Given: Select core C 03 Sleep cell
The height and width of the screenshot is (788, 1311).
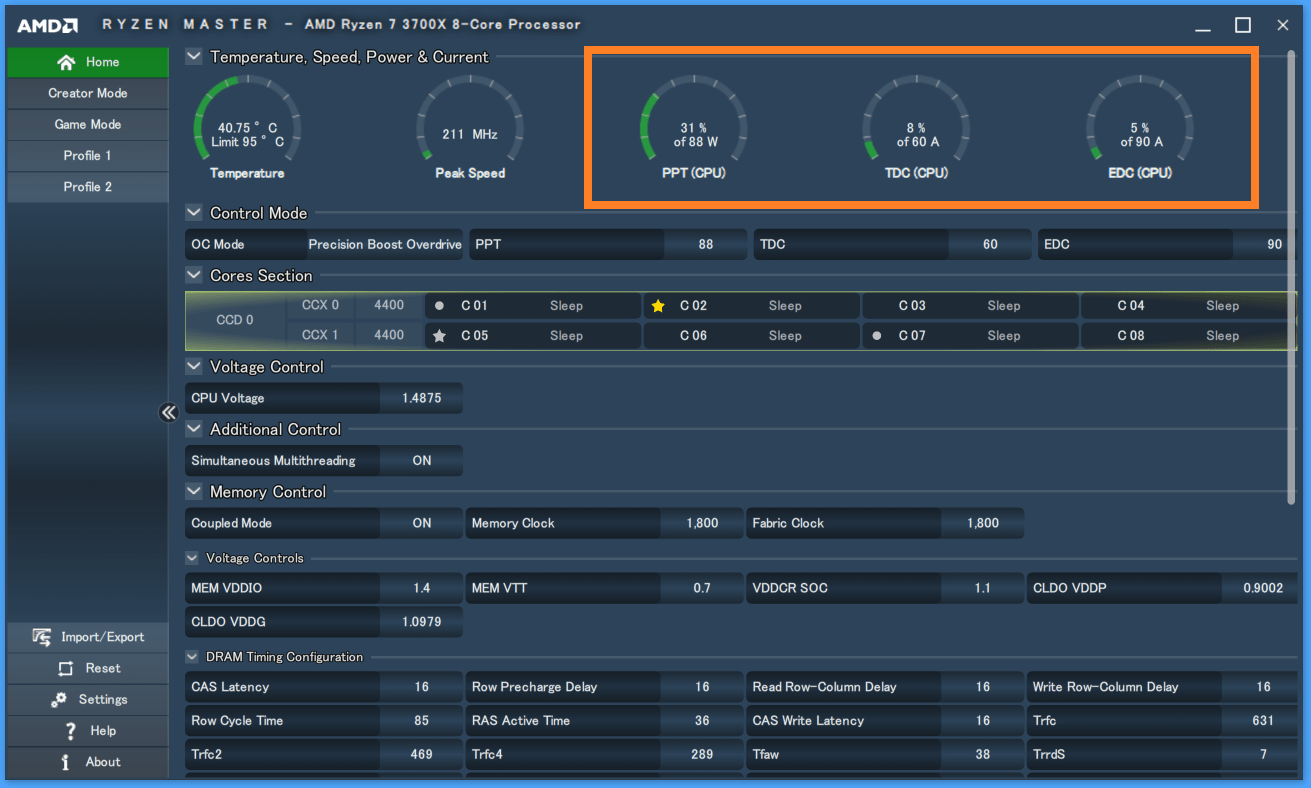Looking at the screenshot, I should (x=970, y=306).
